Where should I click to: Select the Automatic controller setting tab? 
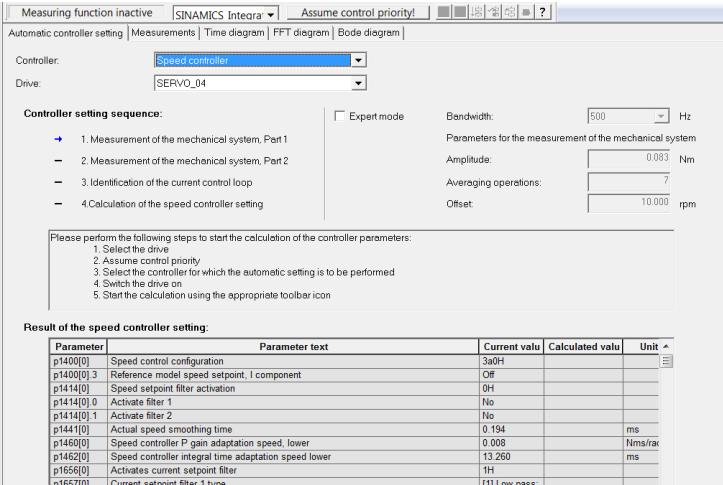(x=65, y=33)
